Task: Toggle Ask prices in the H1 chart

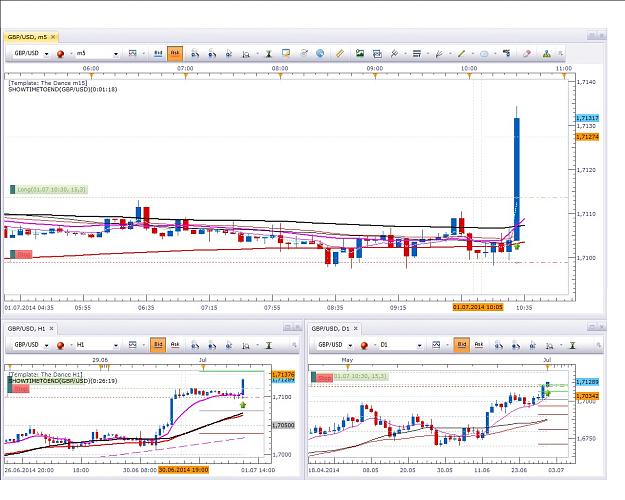Action: 175,345
